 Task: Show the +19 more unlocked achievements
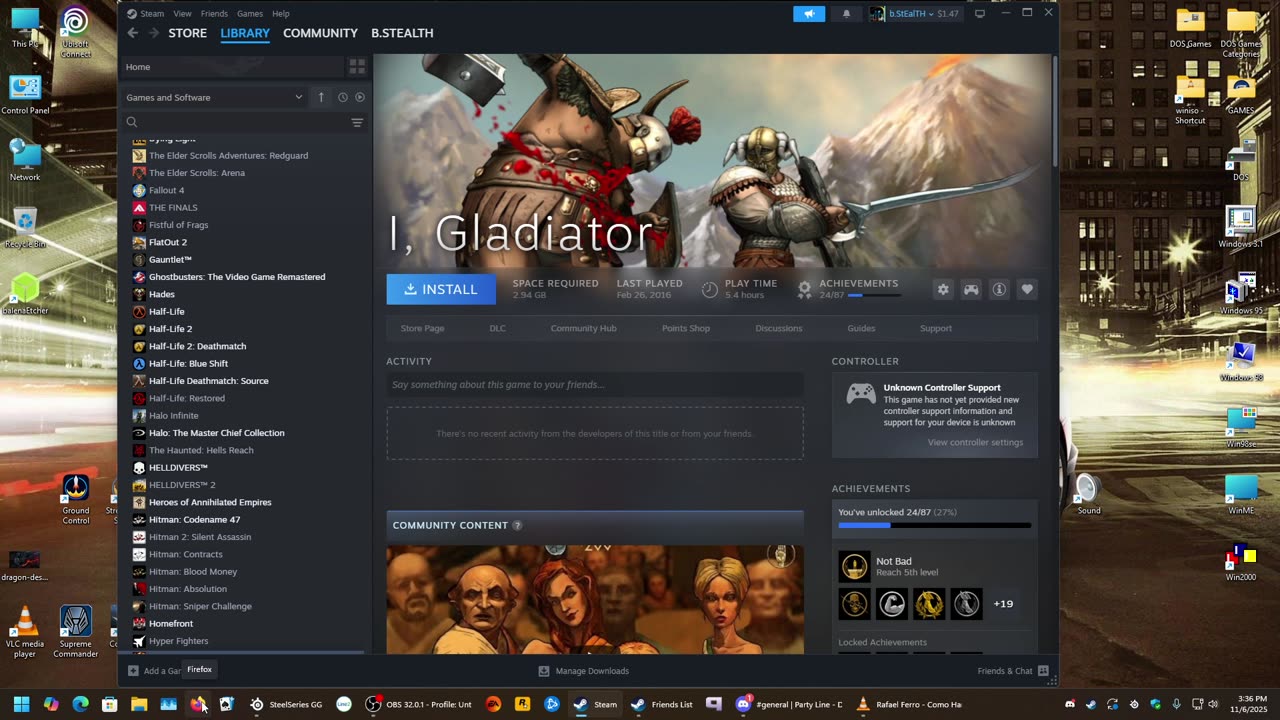click(1003, 604)
